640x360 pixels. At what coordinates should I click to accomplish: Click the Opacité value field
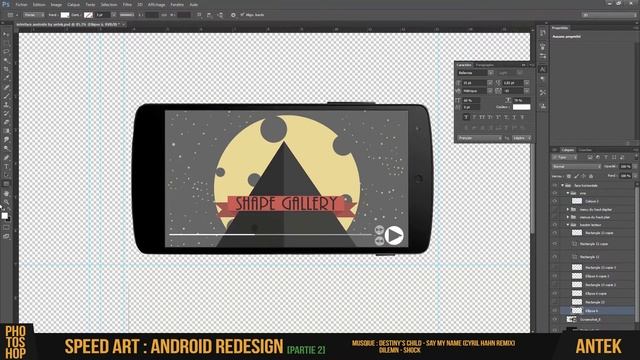(x=625, y=167)
